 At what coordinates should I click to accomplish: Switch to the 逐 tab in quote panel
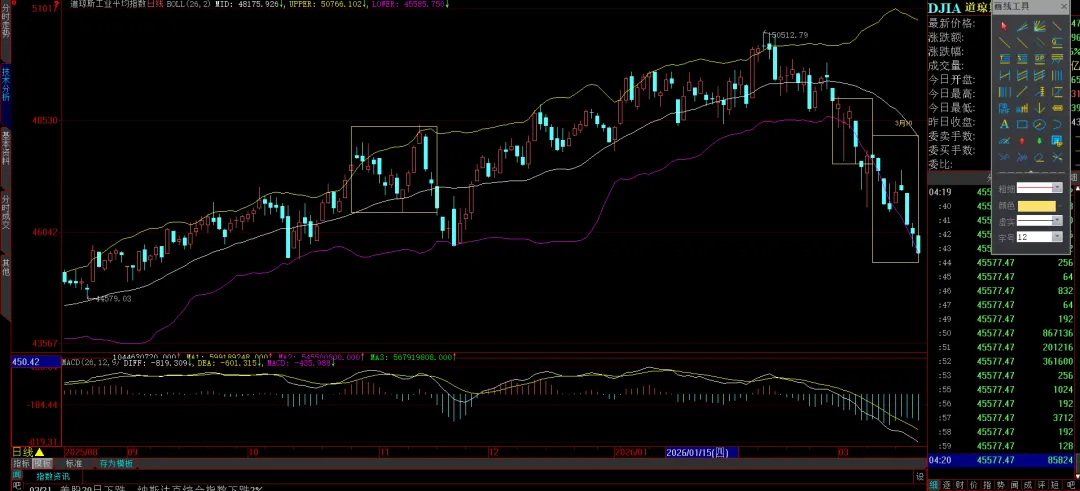coord(946,485)
